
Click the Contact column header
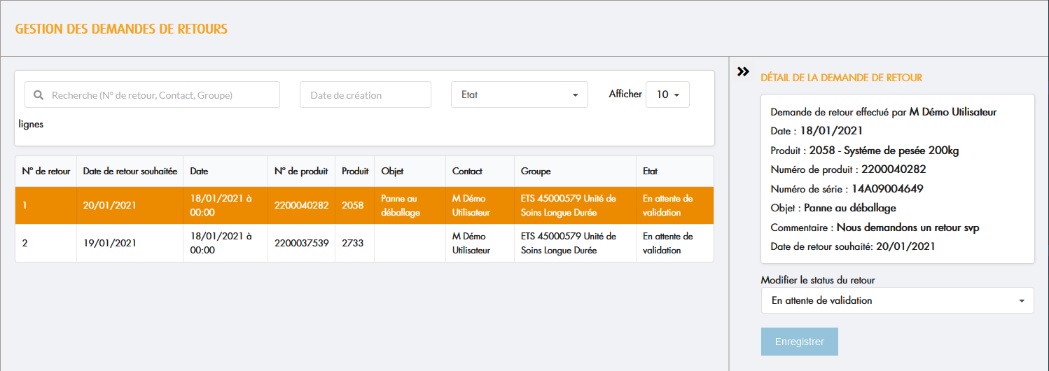(x=480, y=171)
